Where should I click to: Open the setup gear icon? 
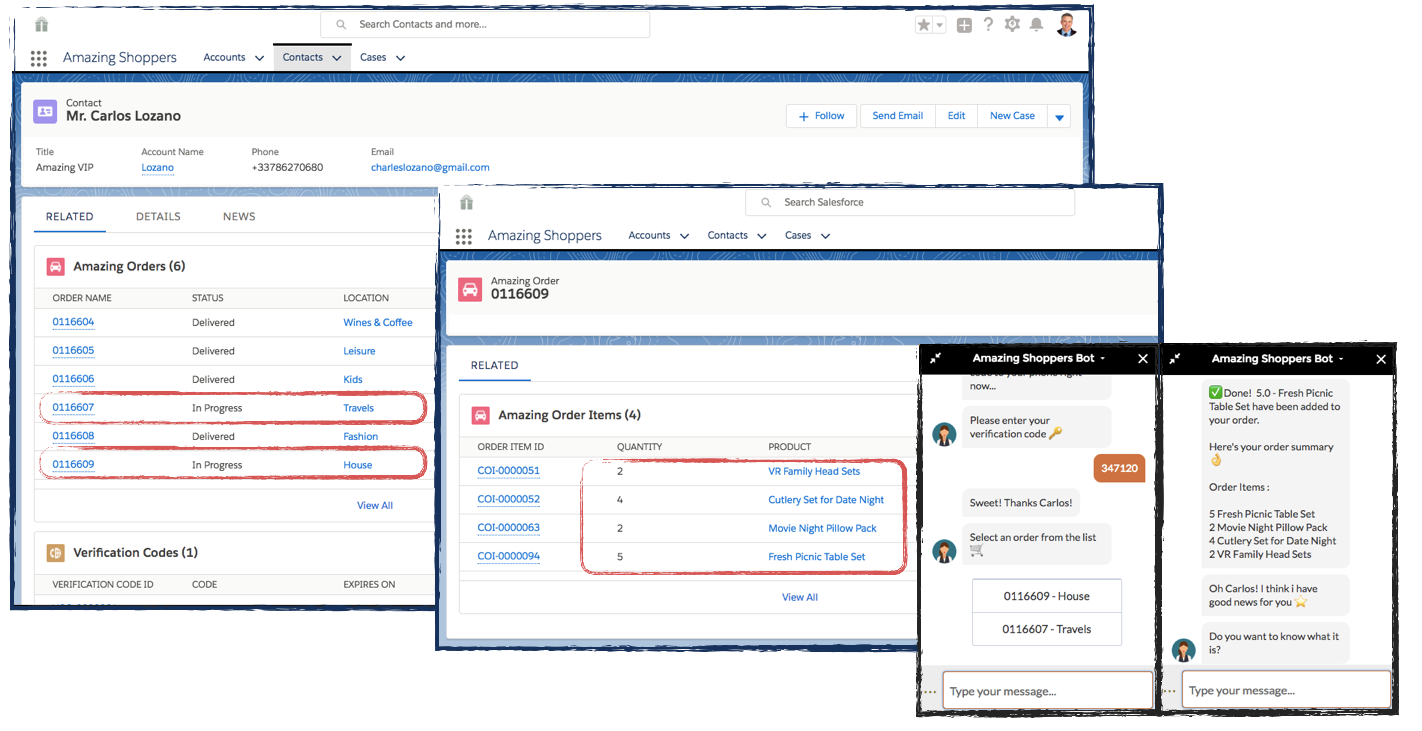tap(1012, 24)
